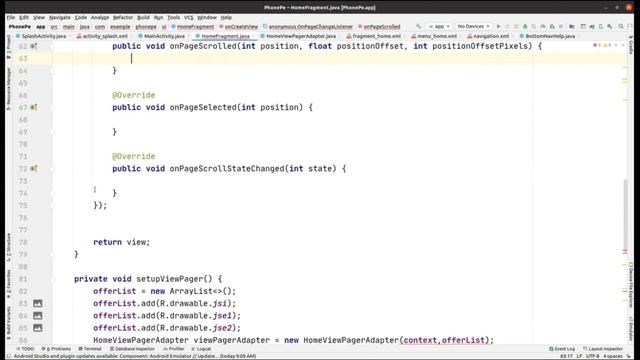Image resolution: width=640 pixels, height=360 pixels.
Task: Open the VCS menu
Action: click(x=189, y=18)
